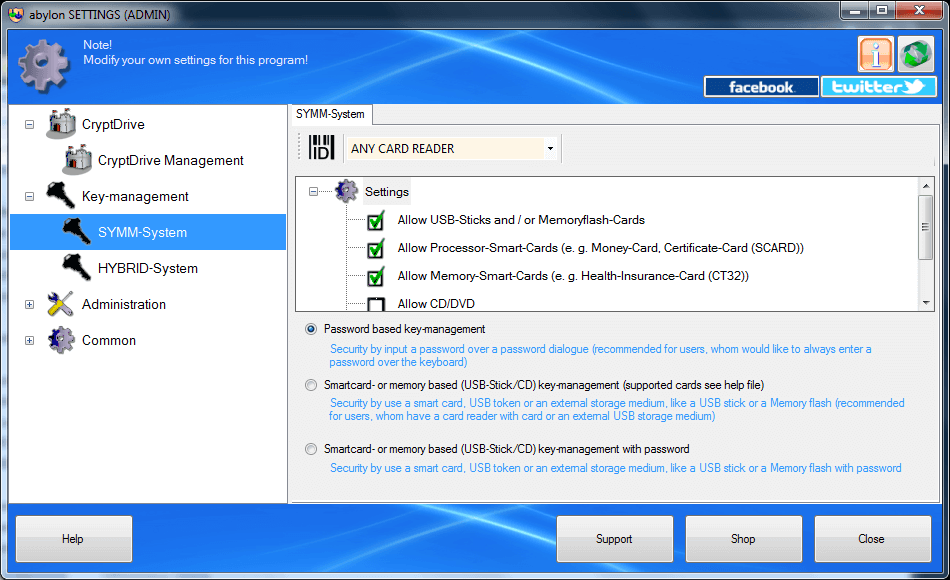
Task: Click the green globe update icon
Action: 915,54
